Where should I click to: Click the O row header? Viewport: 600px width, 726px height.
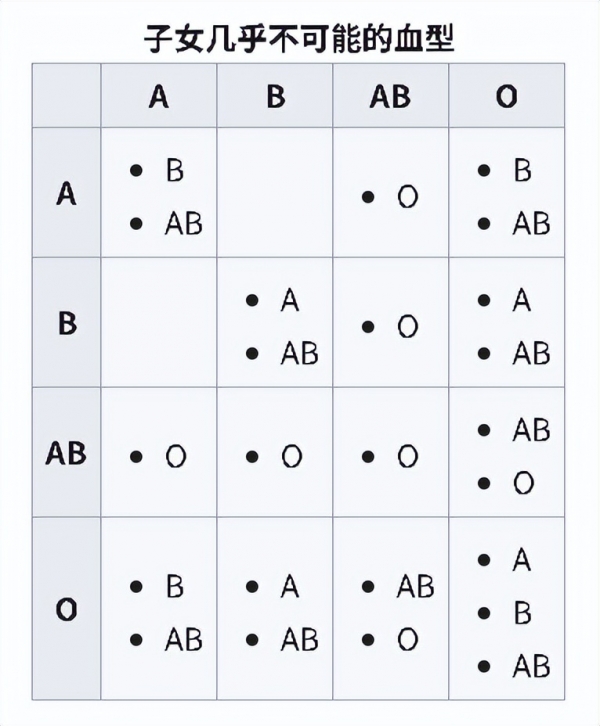pos(66,609)
